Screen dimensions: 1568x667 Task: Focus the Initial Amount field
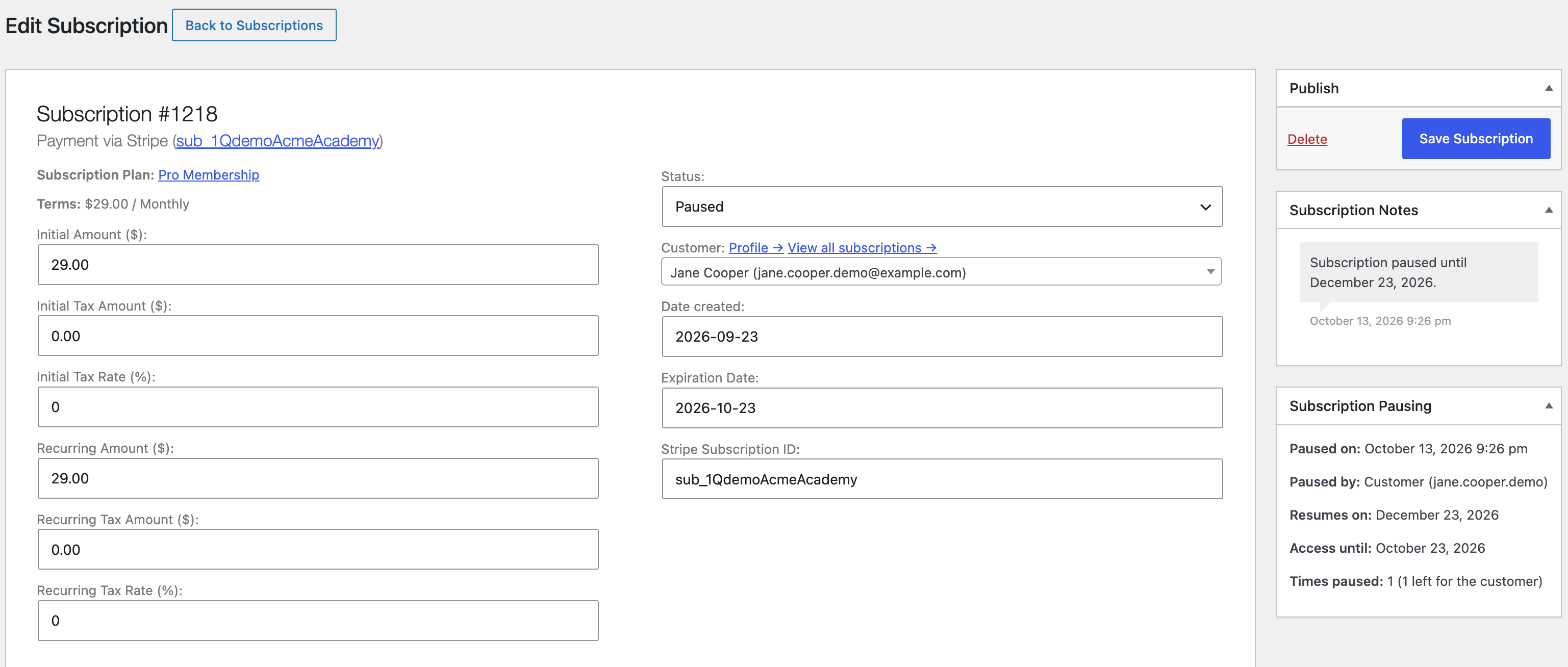pos(318,265)
